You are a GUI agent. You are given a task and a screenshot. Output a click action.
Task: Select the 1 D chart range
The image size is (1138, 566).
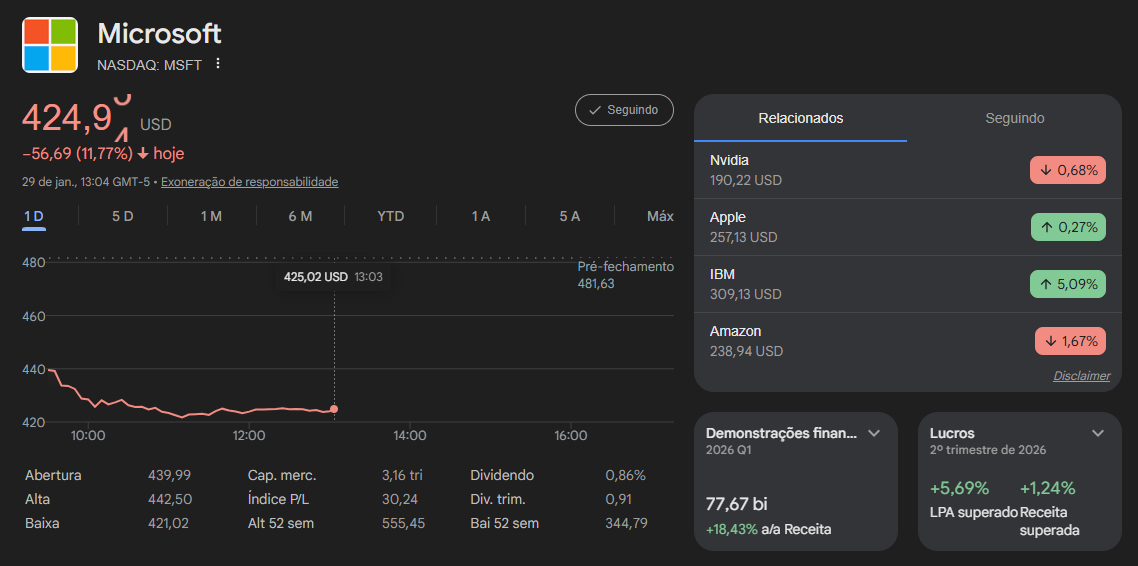tap(34, 216)
